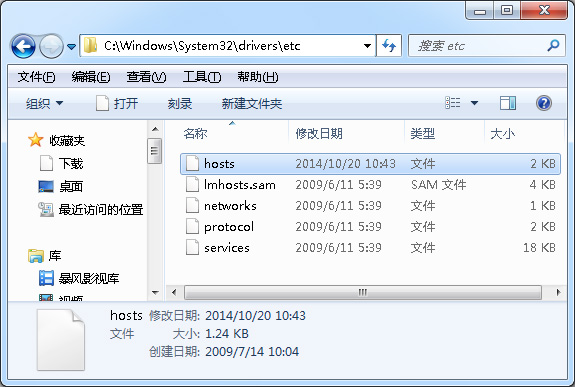Open 最近访问的位置 in navigation pane
Viewport: 575px width, 387px height.
[101, 210]
